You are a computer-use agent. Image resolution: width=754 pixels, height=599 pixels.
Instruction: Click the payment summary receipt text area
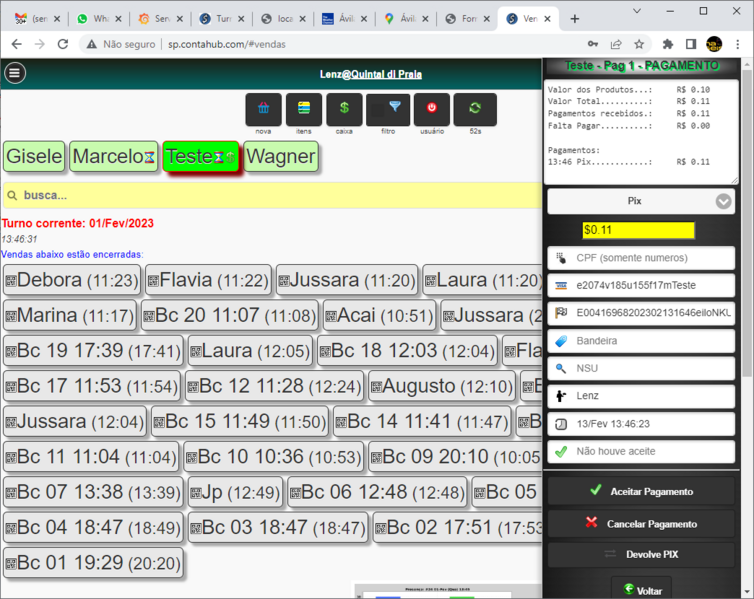[641, 132]
